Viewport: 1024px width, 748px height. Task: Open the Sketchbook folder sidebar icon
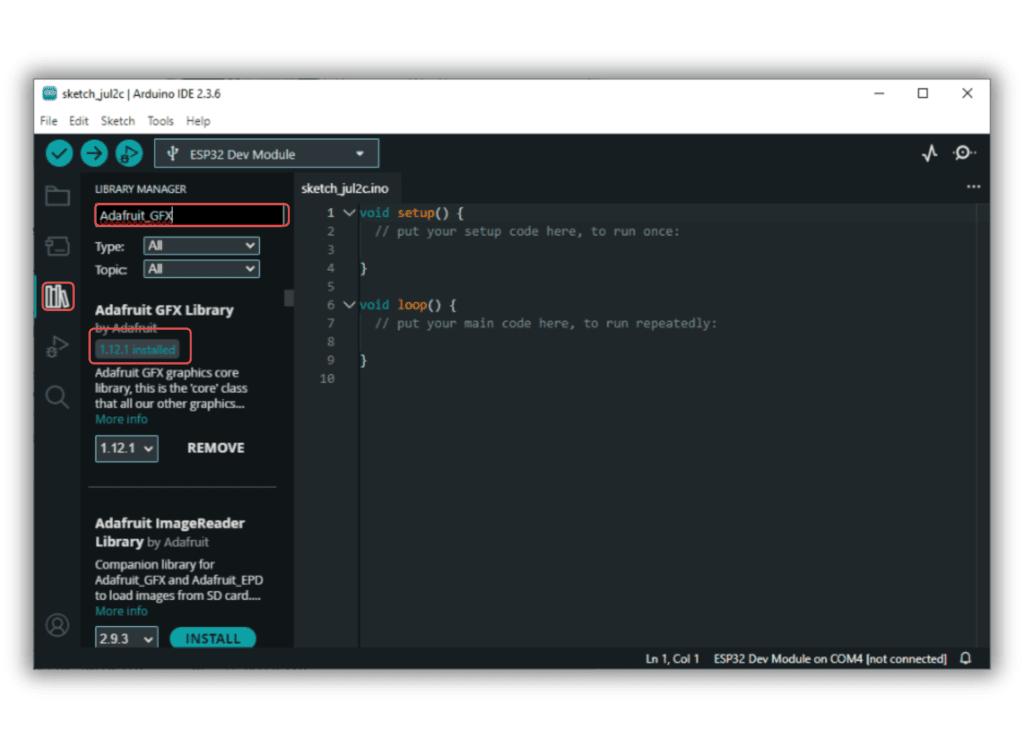(x=57, y=196)
